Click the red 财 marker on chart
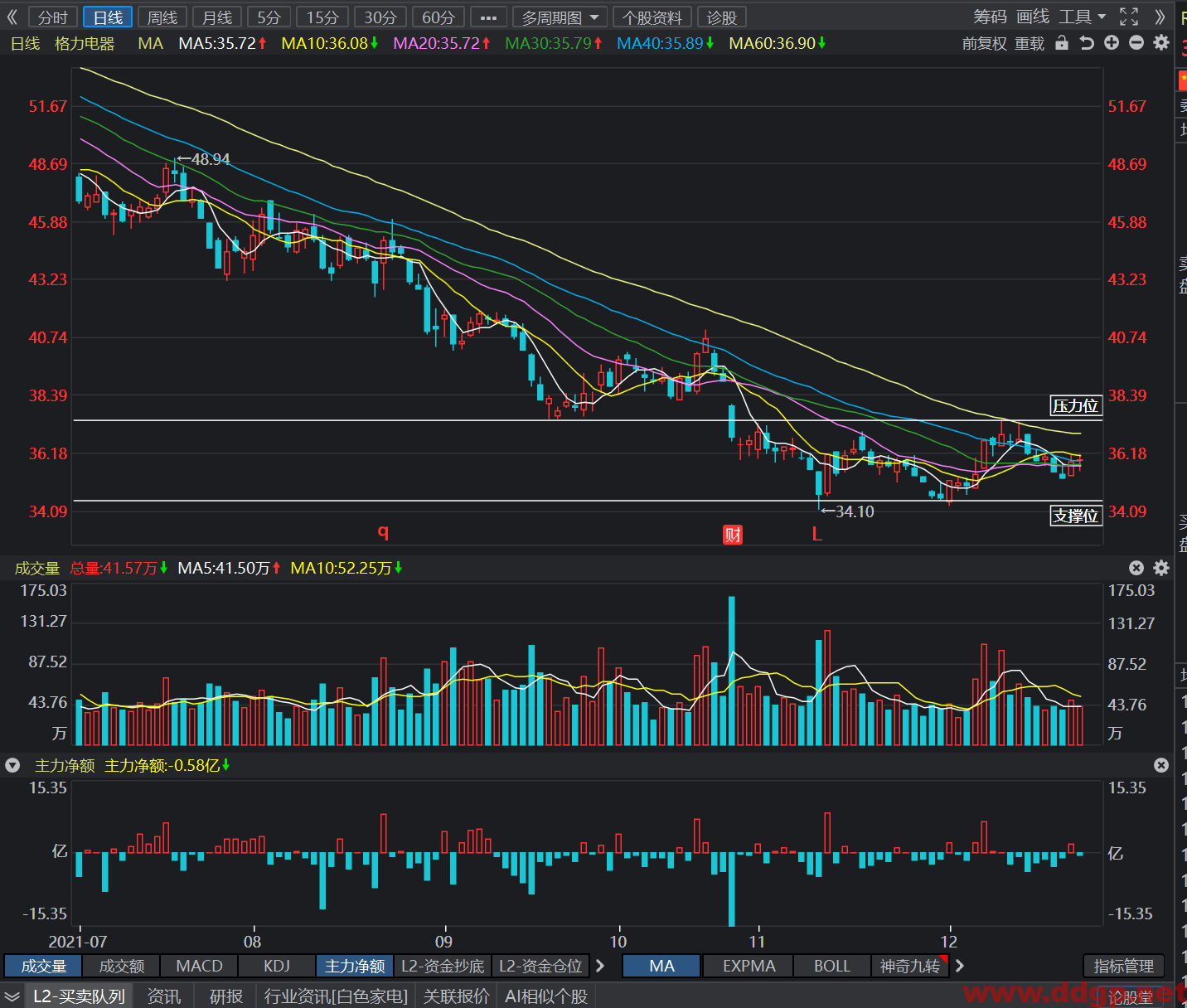 point(733,535)
